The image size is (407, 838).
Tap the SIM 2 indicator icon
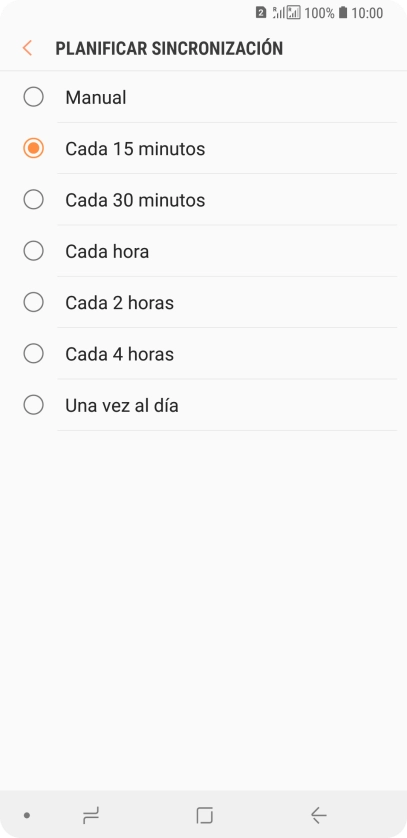[x=261, y=12]
